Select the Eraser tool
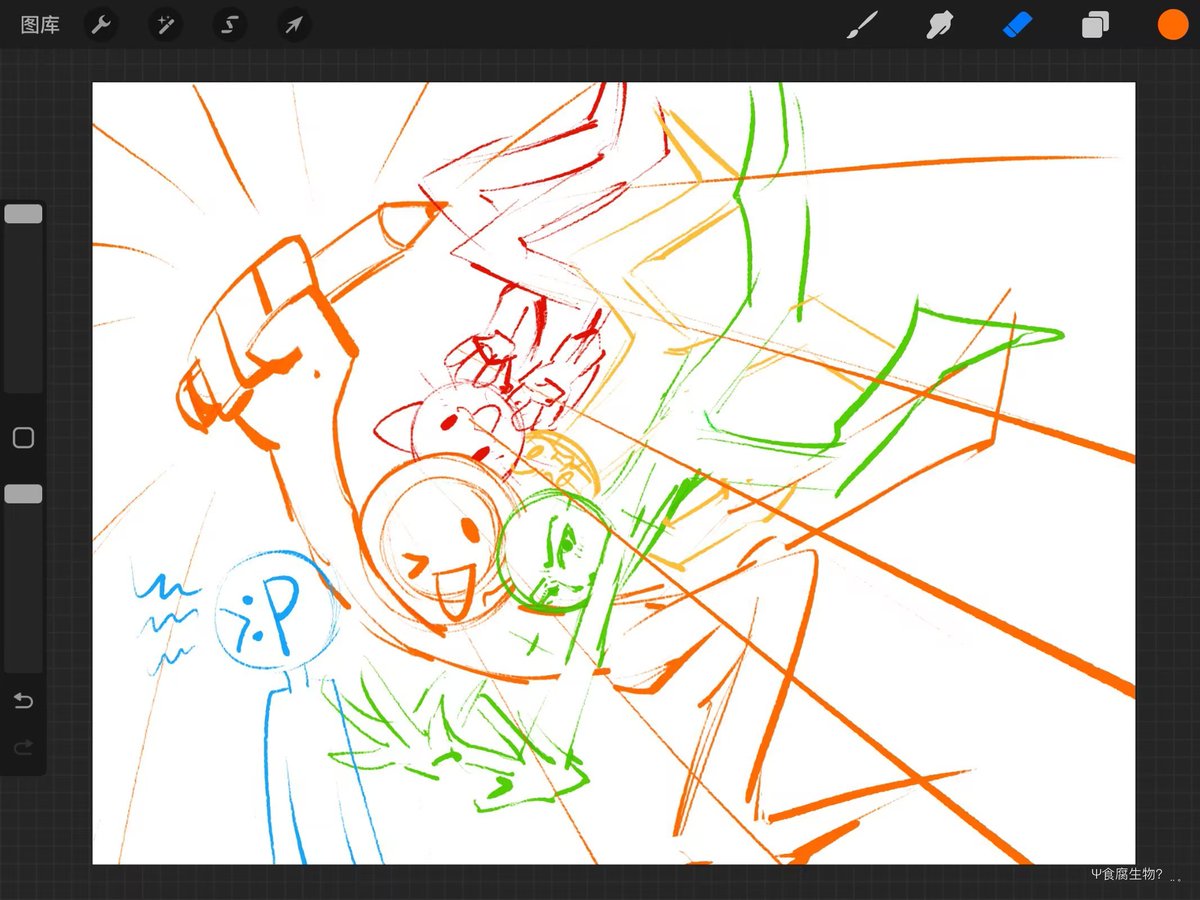1200x900 pixels. (1017, 24)
